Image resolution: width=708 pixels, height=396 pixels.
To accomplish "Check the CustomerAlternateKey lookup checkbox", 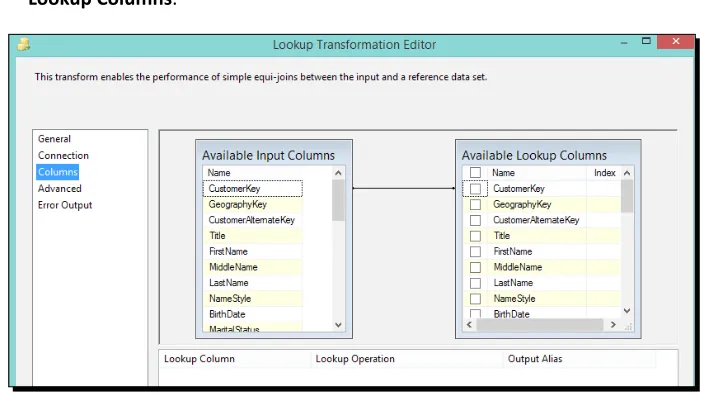I will click(475, 220).
